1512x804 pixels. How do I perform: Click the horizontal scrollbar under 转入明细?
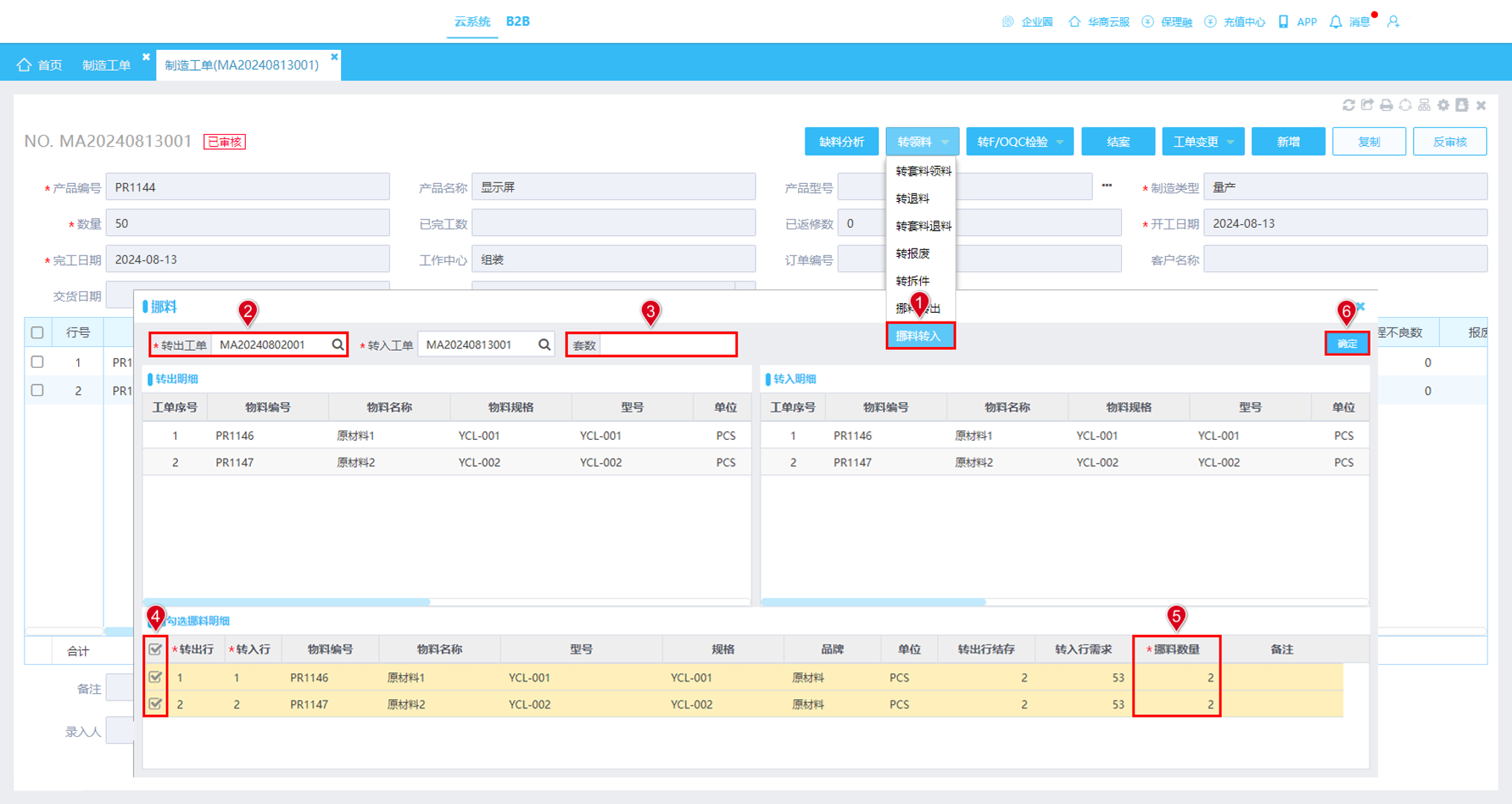pyautogui.click(x=874, y=602)
